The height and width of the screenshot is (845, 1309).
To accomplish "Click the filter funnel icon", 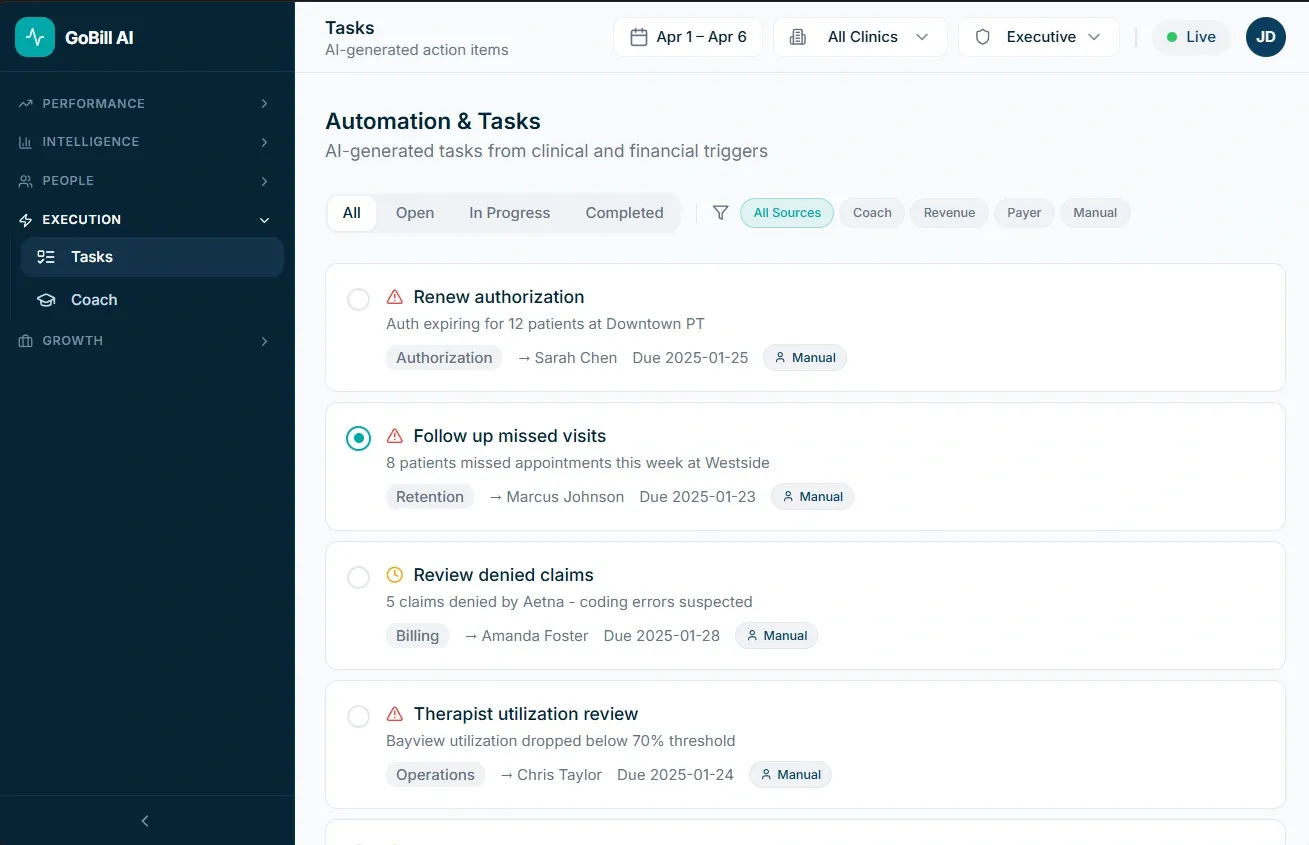I will tap(720, 213).
